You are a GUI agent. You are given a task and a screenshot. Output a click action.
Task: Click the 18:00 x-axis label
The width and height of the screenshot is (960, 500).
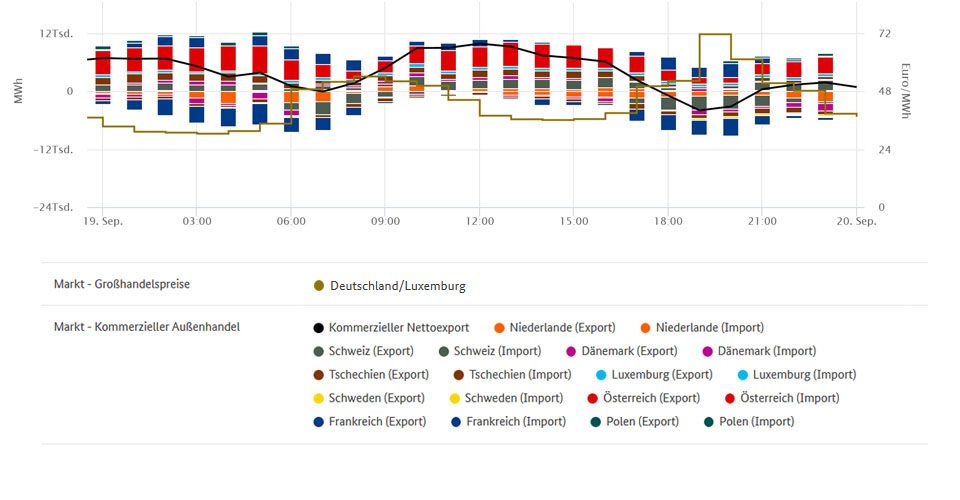pyautogui.click(x=668, y=222)
